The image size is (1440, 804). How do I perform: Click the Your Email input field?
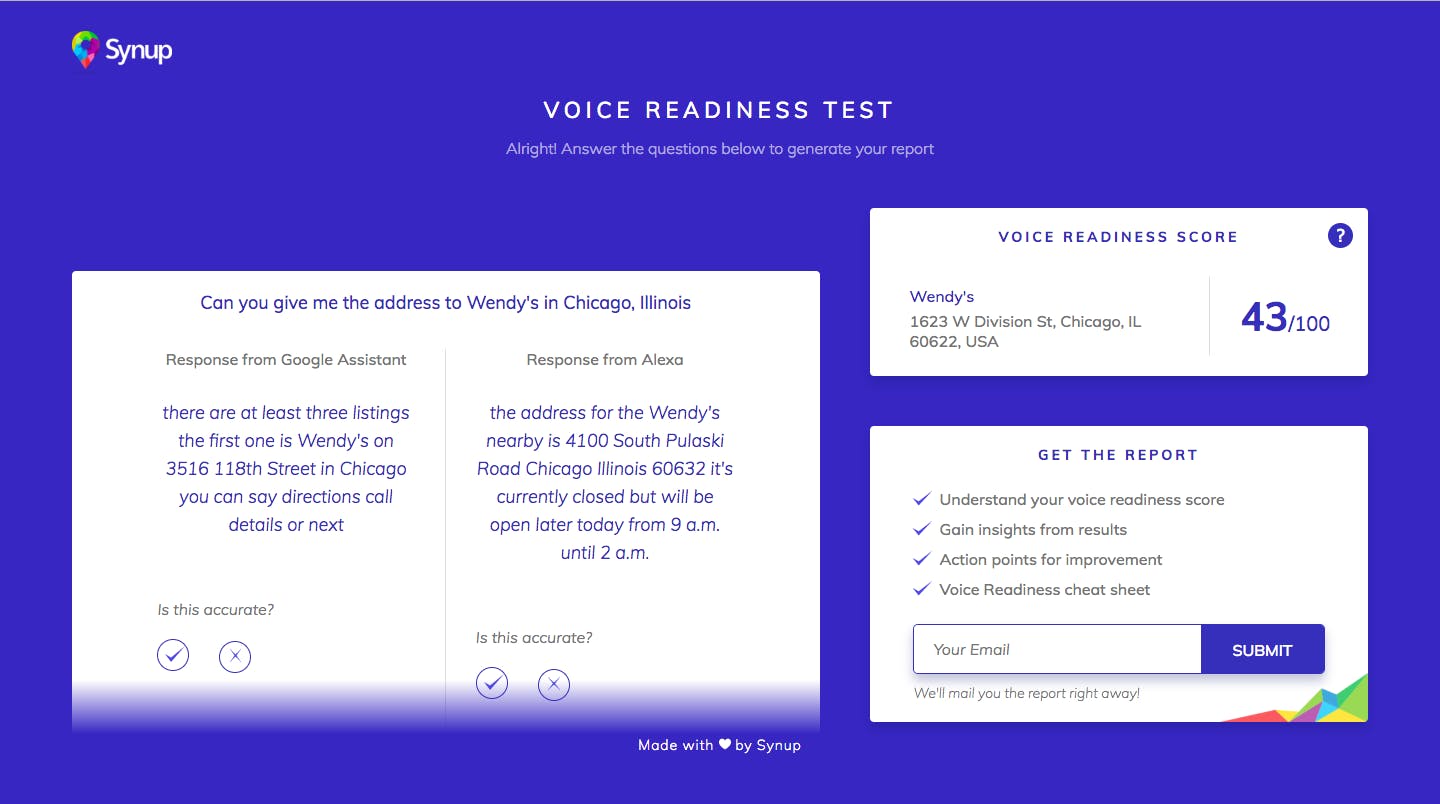1057,650
